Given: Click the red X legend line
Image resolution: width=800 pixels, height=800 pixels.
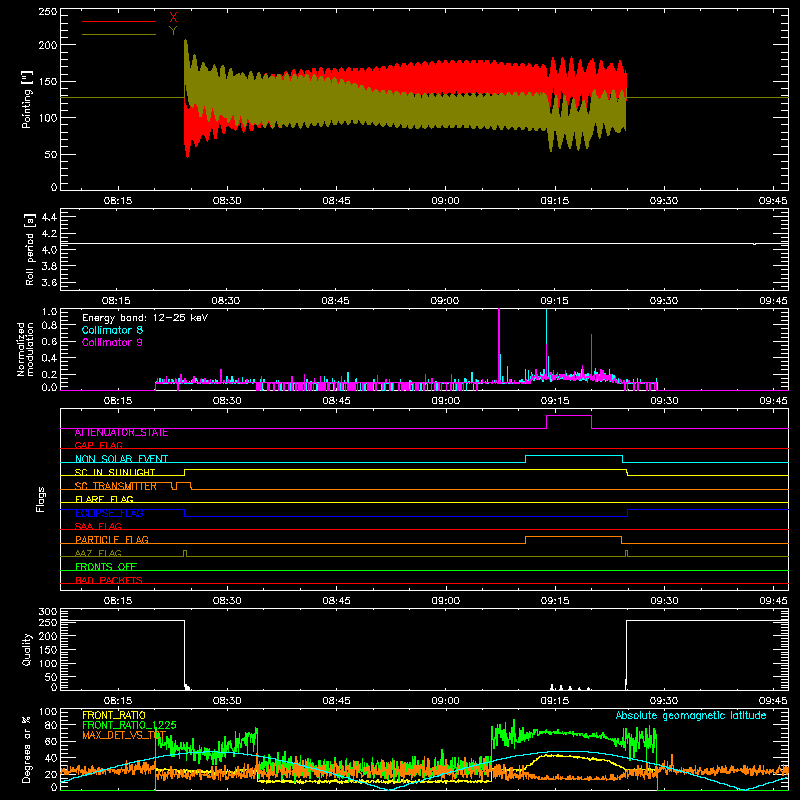Looking at the screenshot, I should click(x=119, y=21).
